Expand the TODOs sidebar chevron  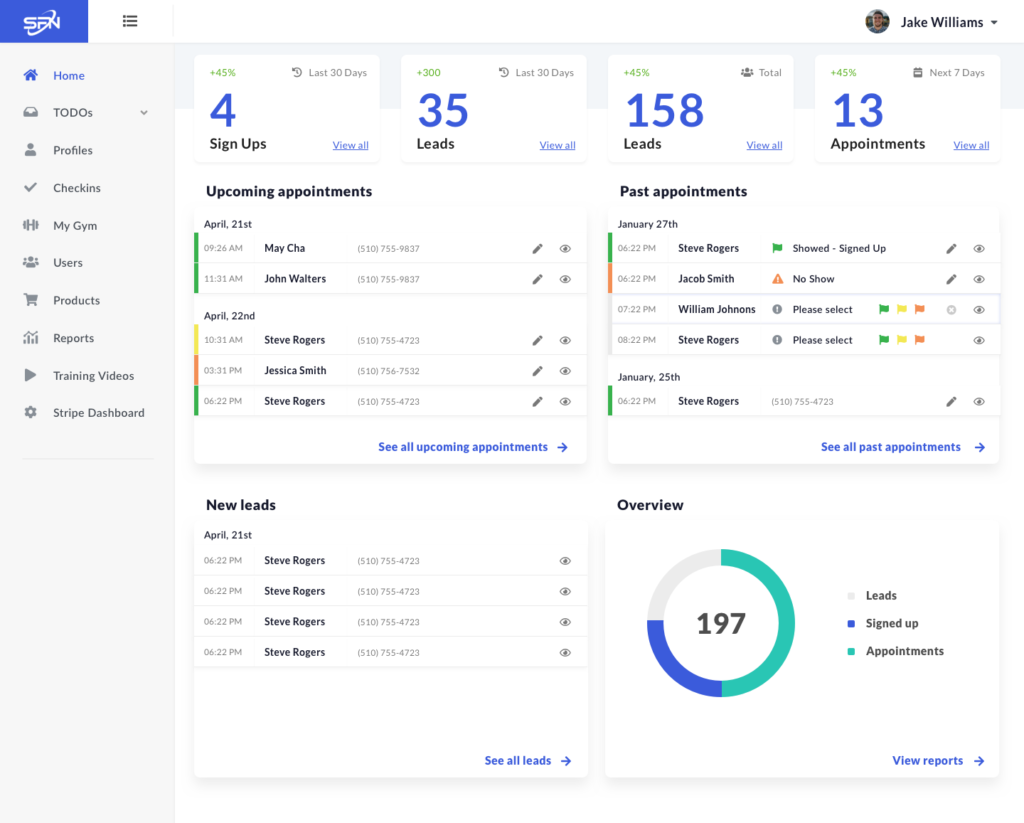(x=144, y=113)
